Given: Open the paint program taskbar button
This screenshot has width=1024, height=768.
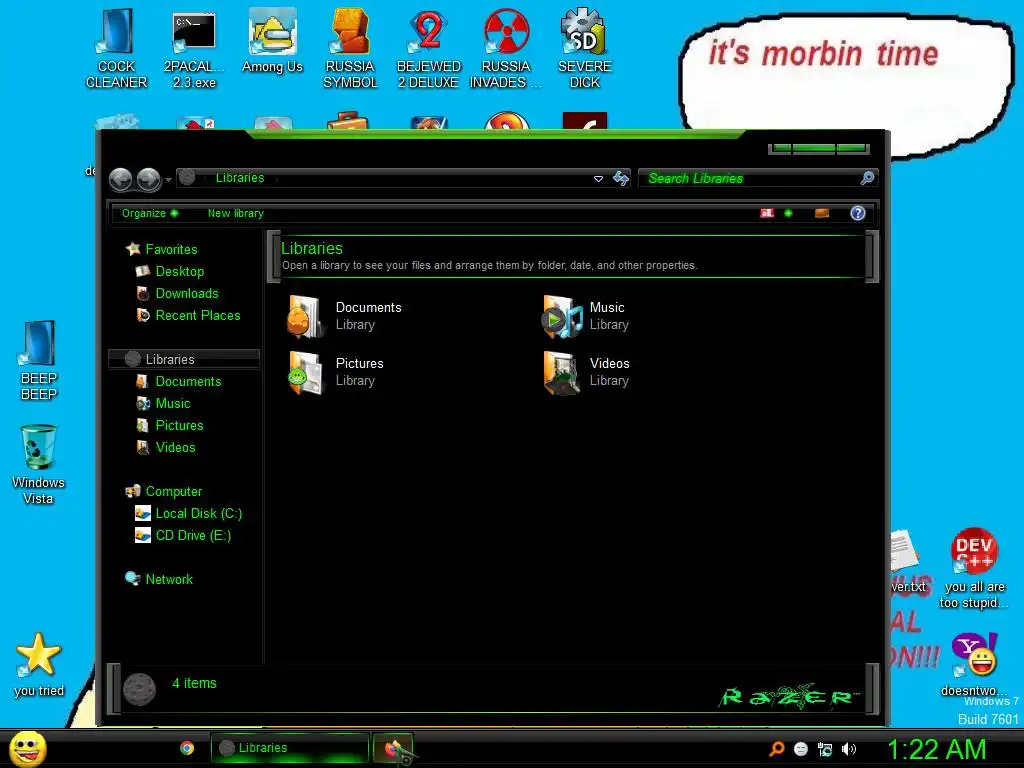Looking at the screenshot, I should (x=393, y=748).
